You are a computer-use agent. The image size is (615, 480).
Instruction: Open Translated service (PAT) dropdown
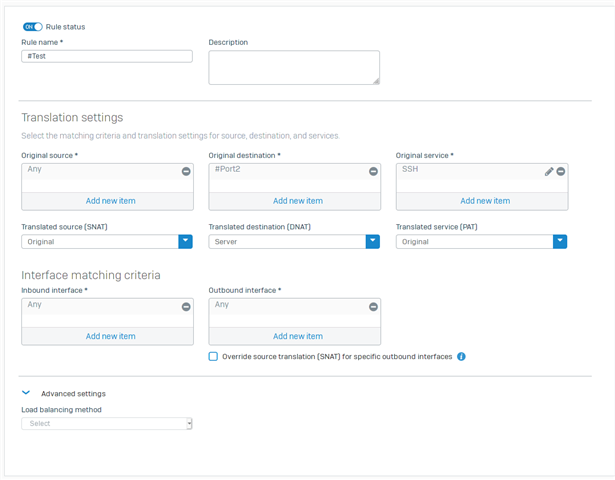(x=481, y=242)
